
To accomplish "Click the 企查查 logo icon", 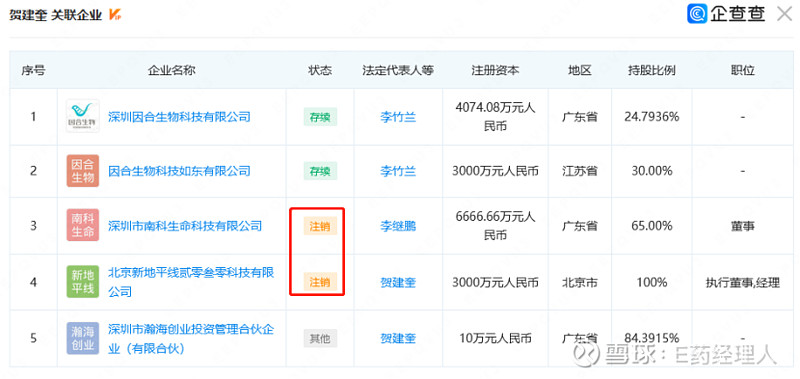I will tap(697, 14).
